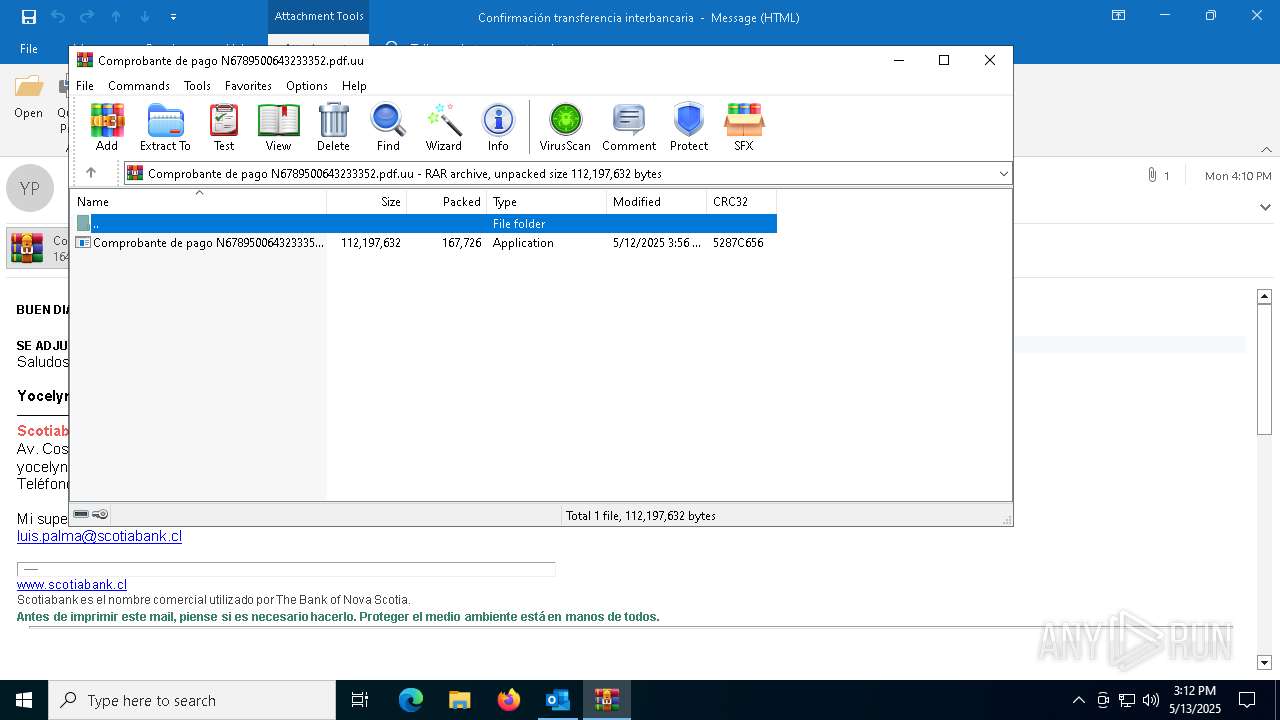
Task: Sort by Name column header
Action: click(198, 201)
